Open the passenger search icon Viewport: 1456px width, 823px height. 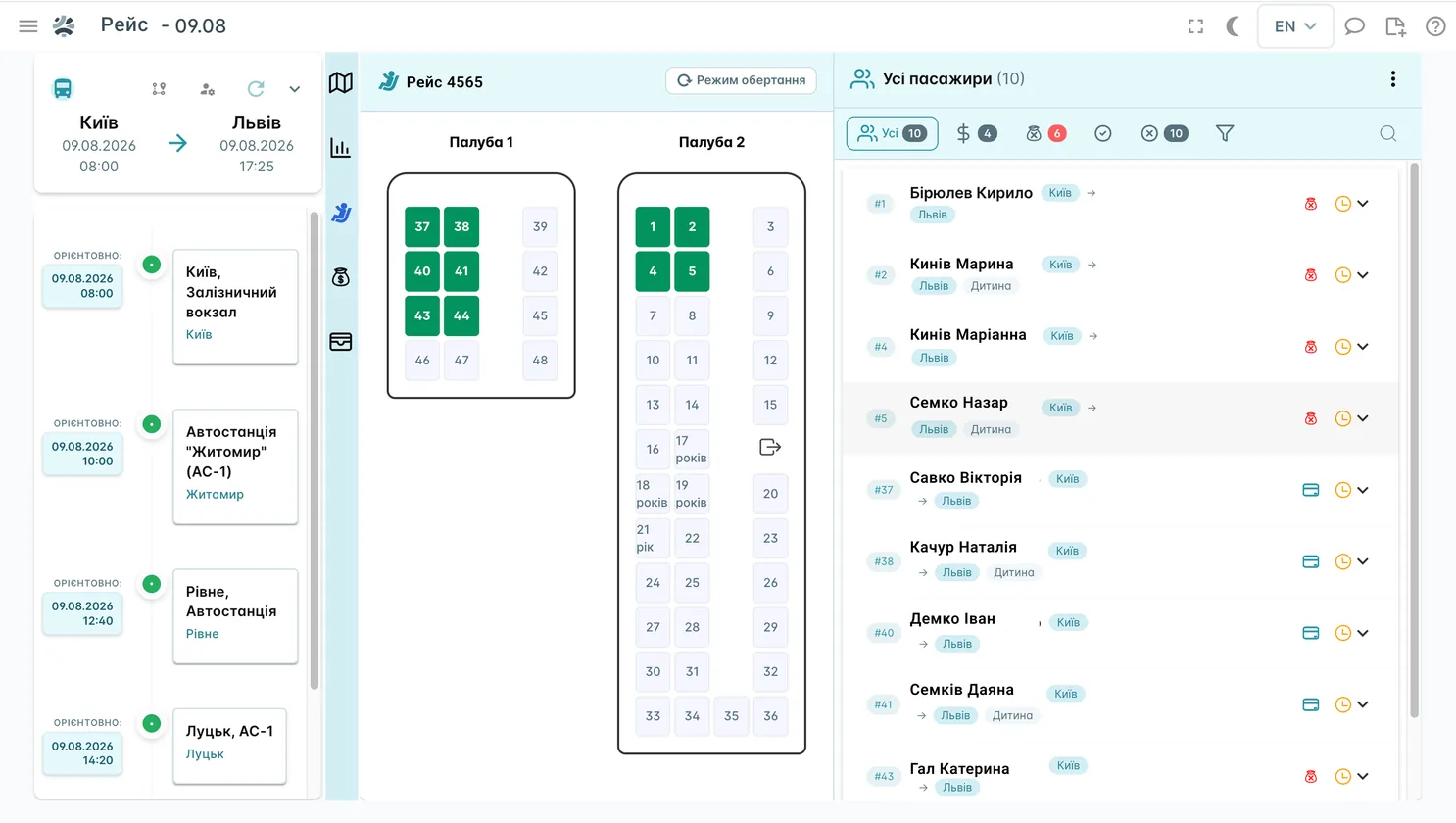[1388, 133]
